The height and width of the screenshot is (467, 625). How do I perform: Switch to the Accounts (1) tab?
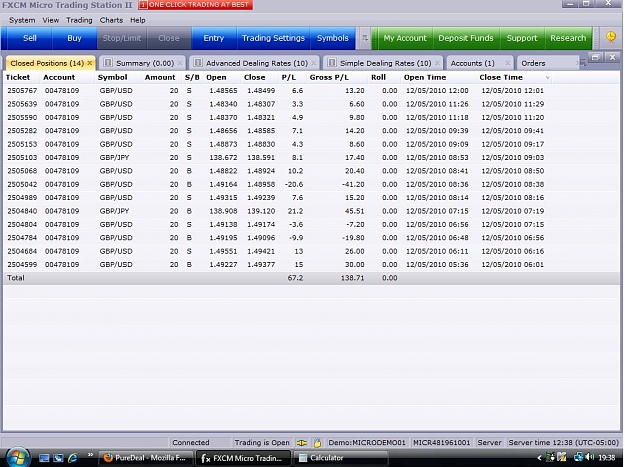(x=472, y=63)
